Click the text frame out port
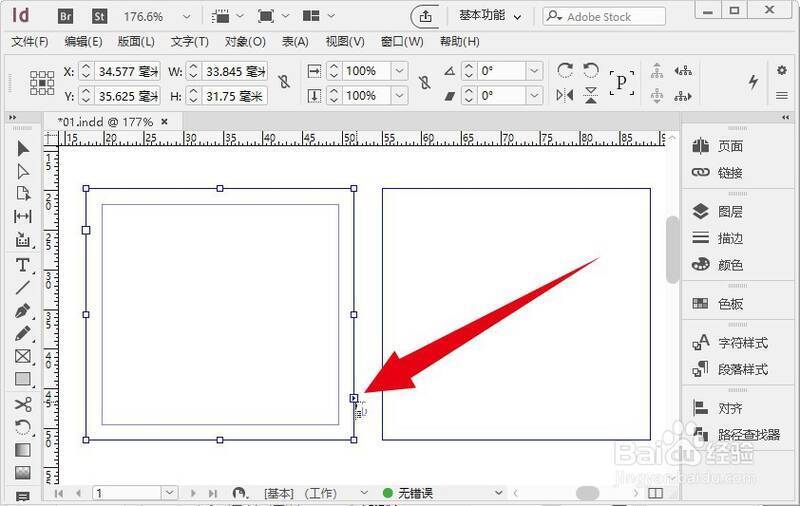 click(x=354, y=398)
